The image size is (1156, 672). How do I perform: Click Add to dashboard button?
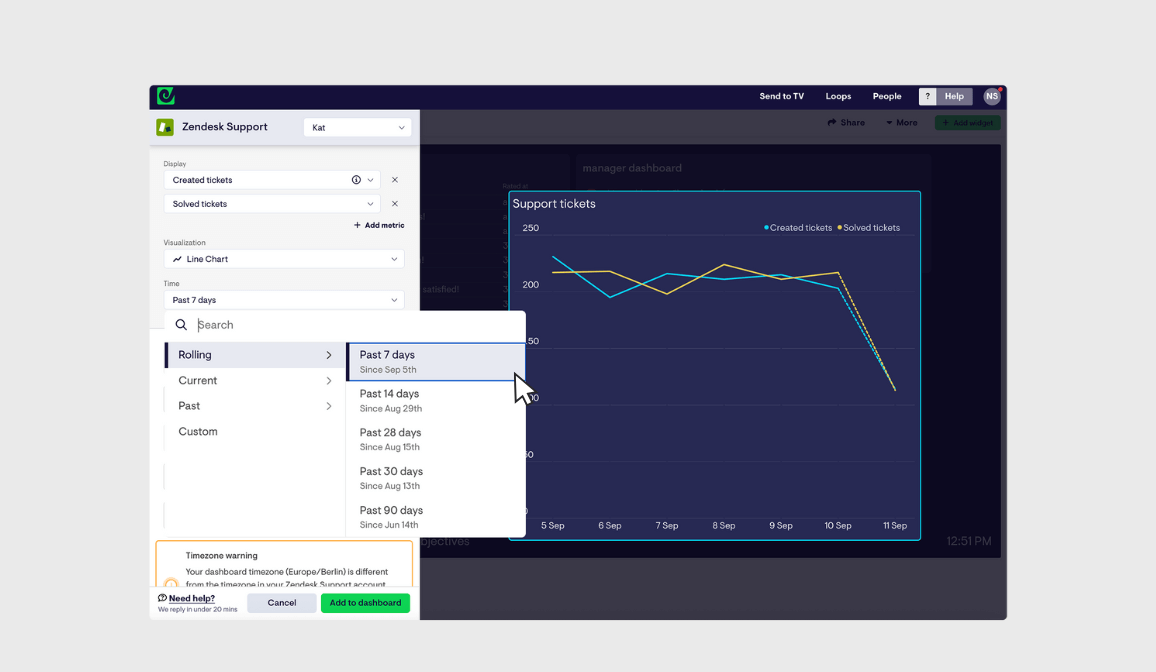pos(365,603)
